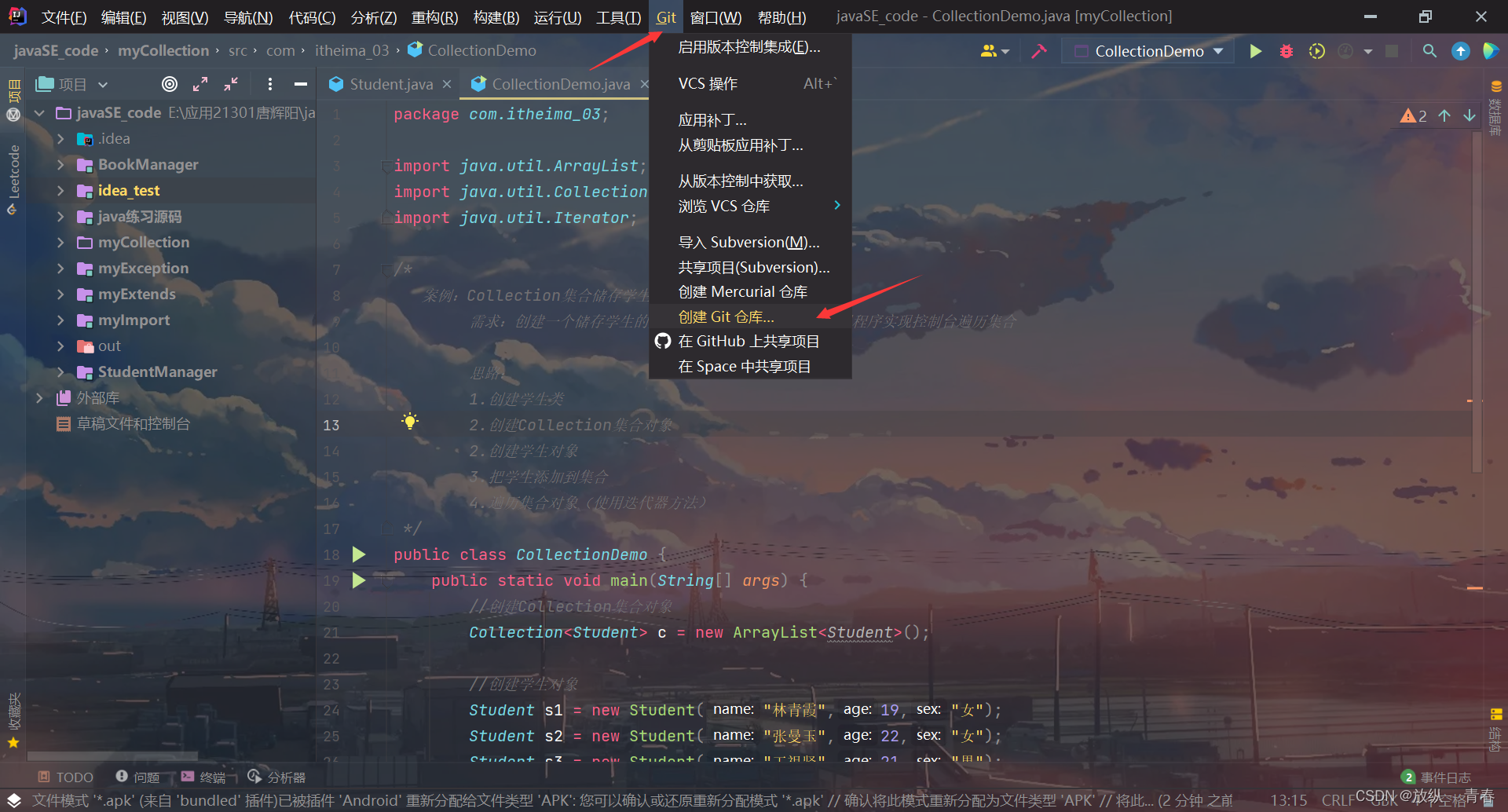Image resolution: width=1508 pixels, height=812 pixels.
Task: Open Problems tool window
Action: 137,777
